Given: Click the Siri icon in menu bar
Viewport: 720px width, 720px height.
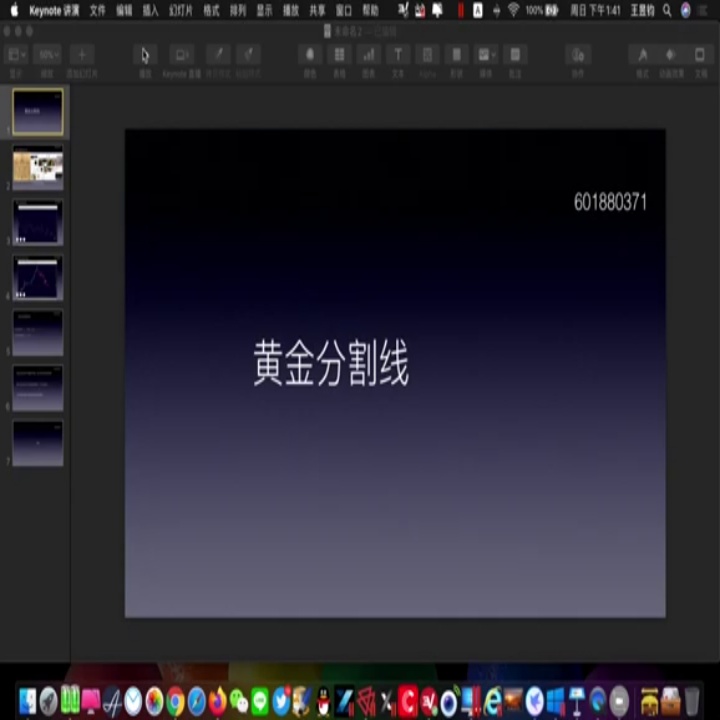Looking at the screenshot, I should [x=686, y=10].
